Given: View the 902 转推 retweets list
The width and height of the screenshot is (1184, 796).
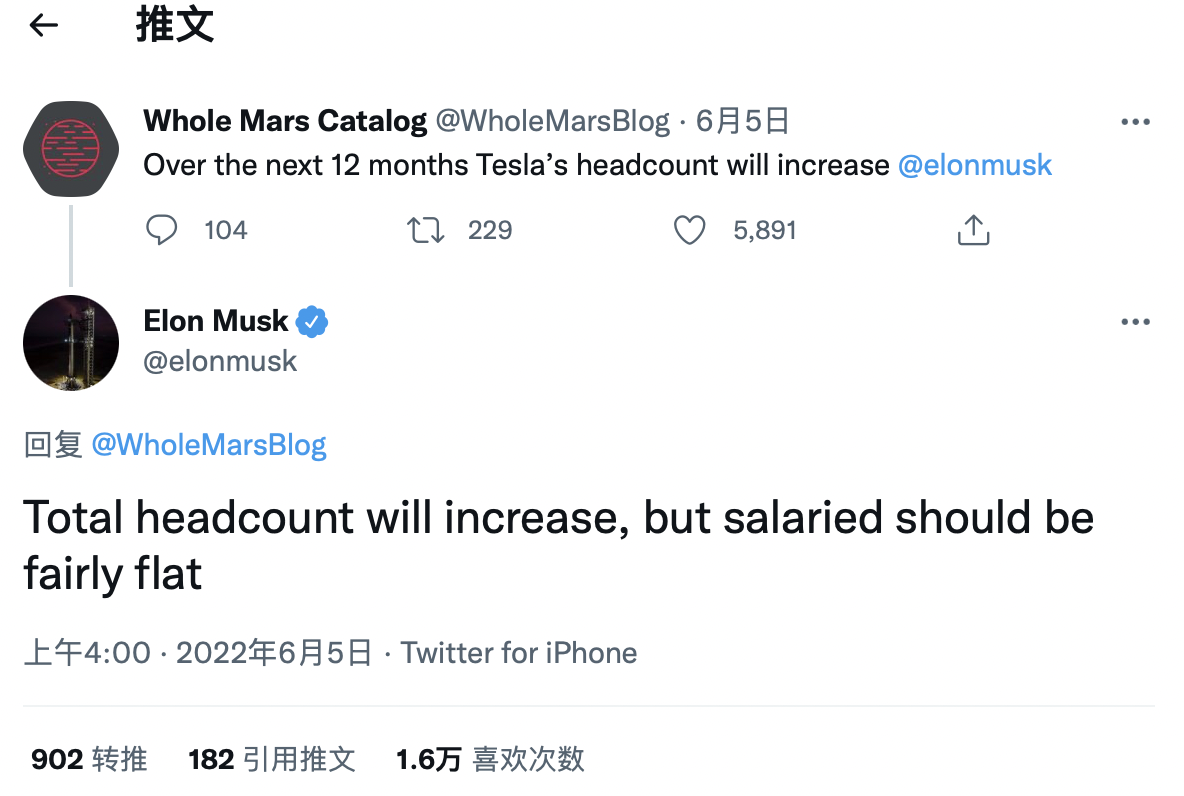Looking at the screenshot, I should point(89,759).
